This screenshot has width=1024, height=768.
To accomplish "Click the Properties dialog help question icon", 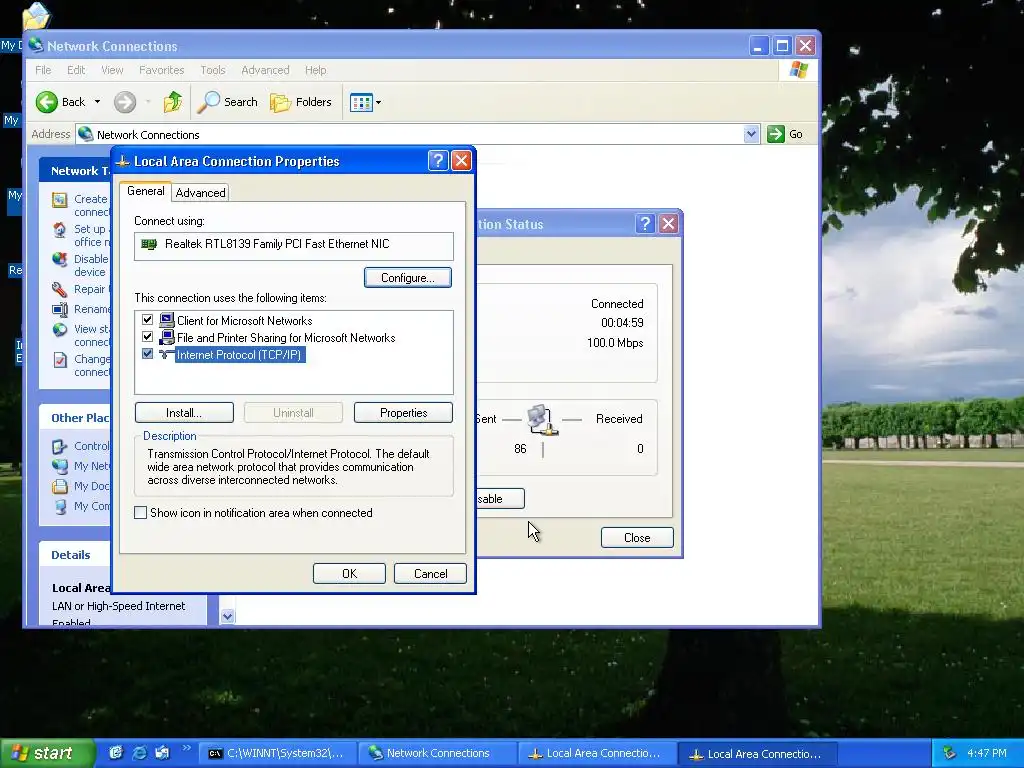I will (438, 161).
